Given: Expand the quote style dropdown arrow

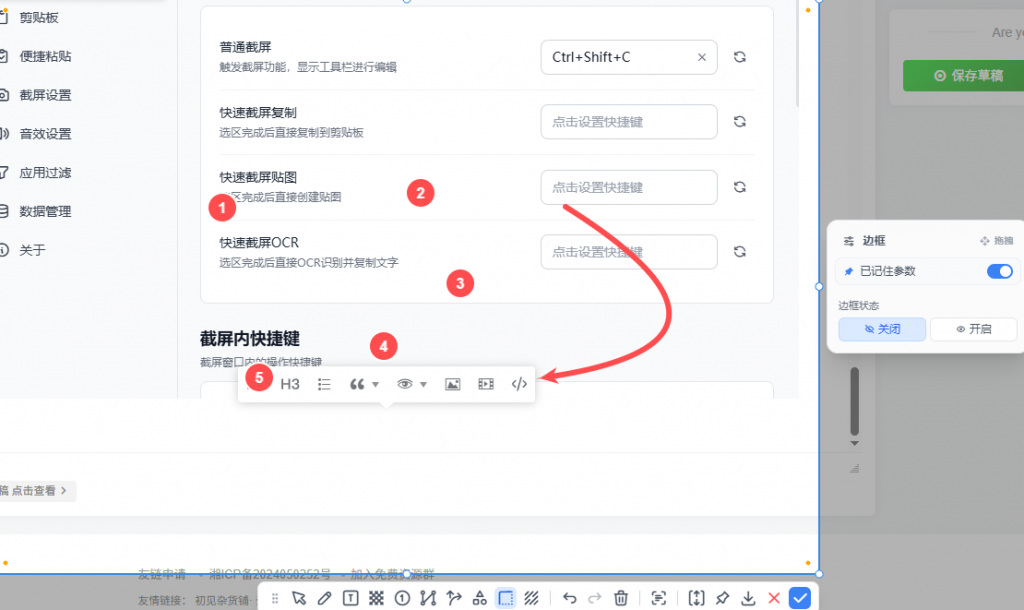Looking at the screenshot, I should pyautogui.click(x=376, y=384).
